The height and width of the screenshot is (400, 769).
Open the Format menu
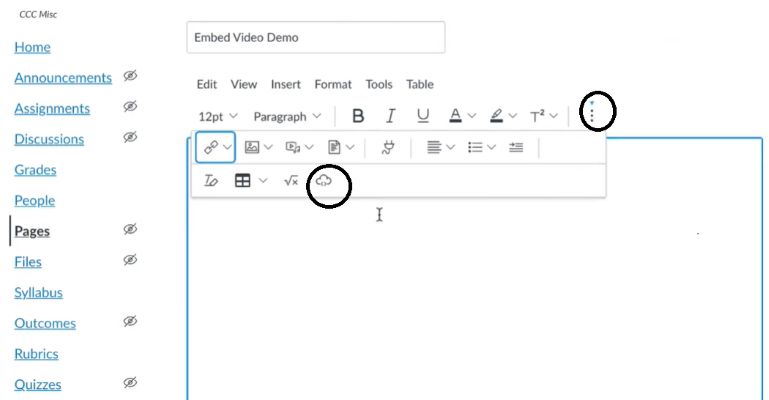click(x=333, y=84)
